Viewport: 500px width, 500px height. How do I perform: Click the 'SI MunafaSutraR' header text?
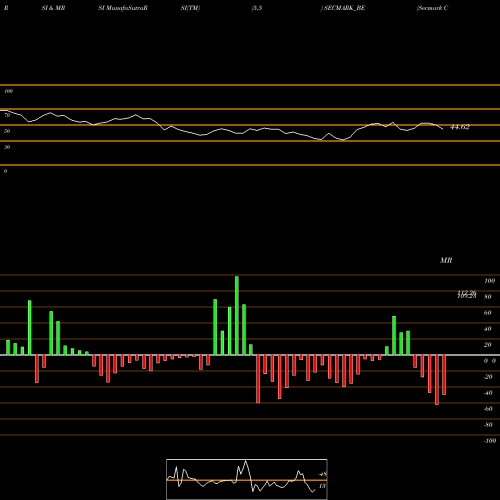pyautogui.click(x=123, y=8)
